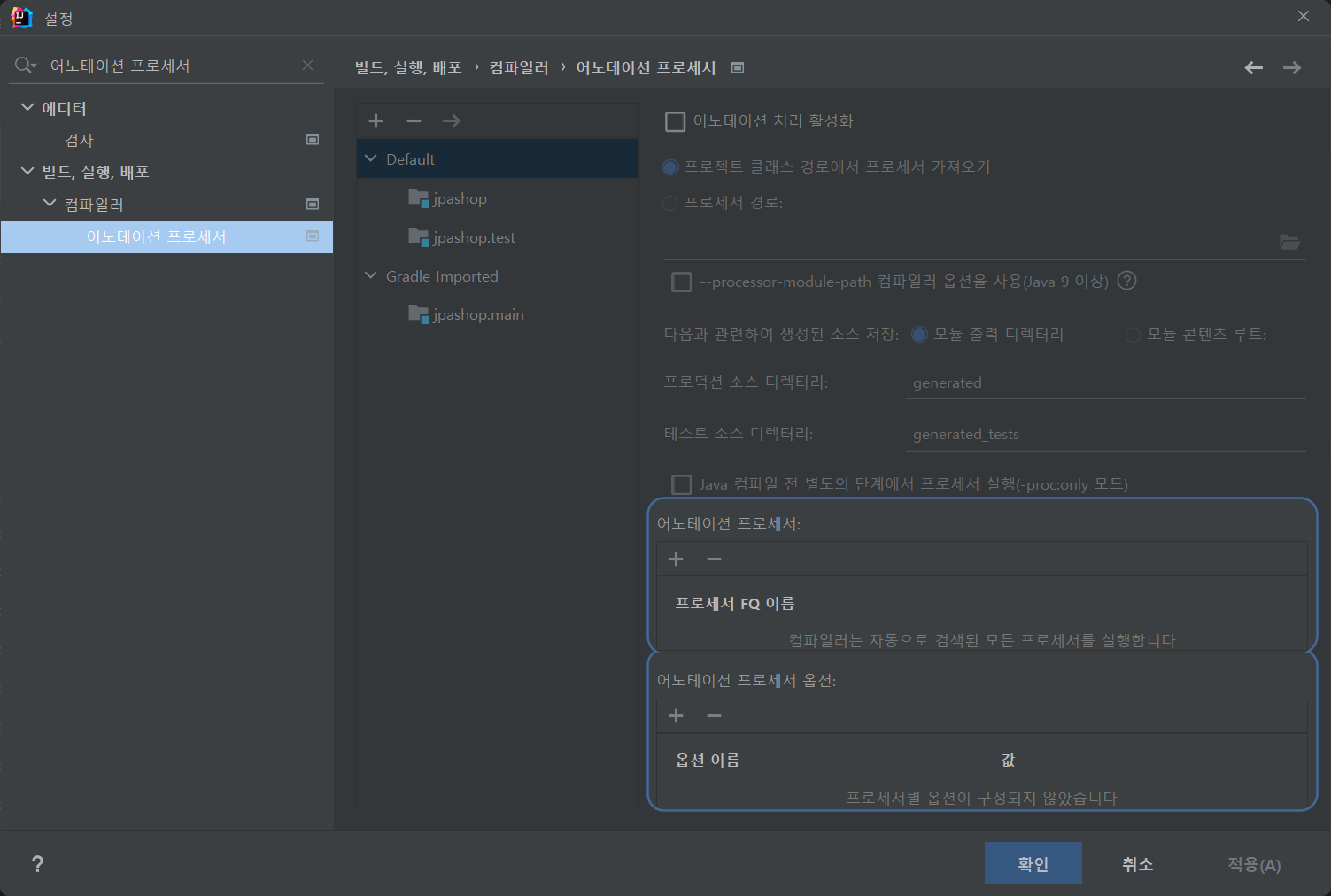
Task: Click 프로세서 FQ 이름 column header
Action: [735, 603]
